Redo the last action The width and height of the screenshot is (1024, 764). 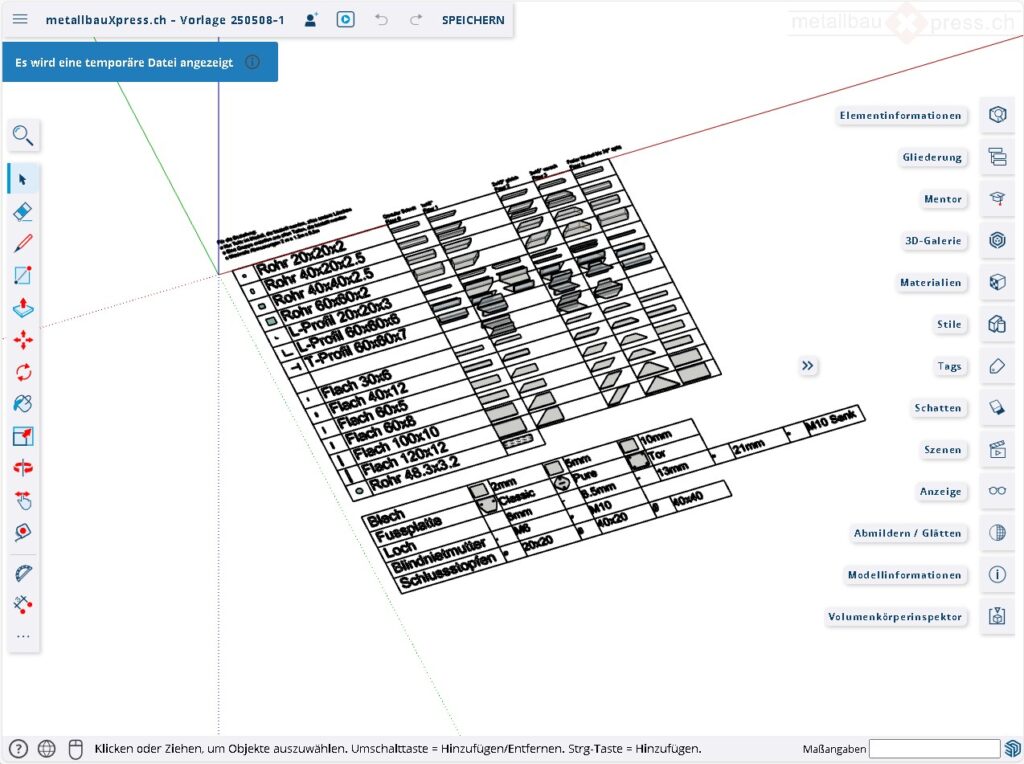pos(415,20)
